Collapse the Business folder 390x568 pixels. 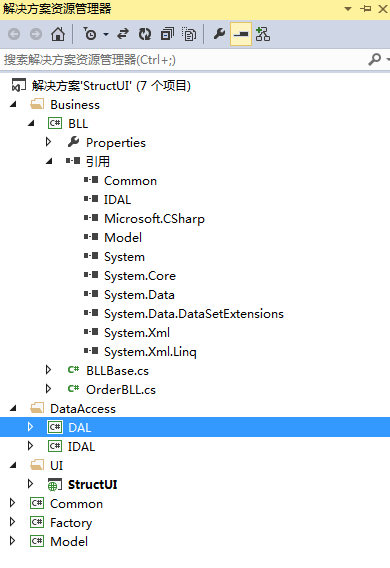(x=13, y=105)
